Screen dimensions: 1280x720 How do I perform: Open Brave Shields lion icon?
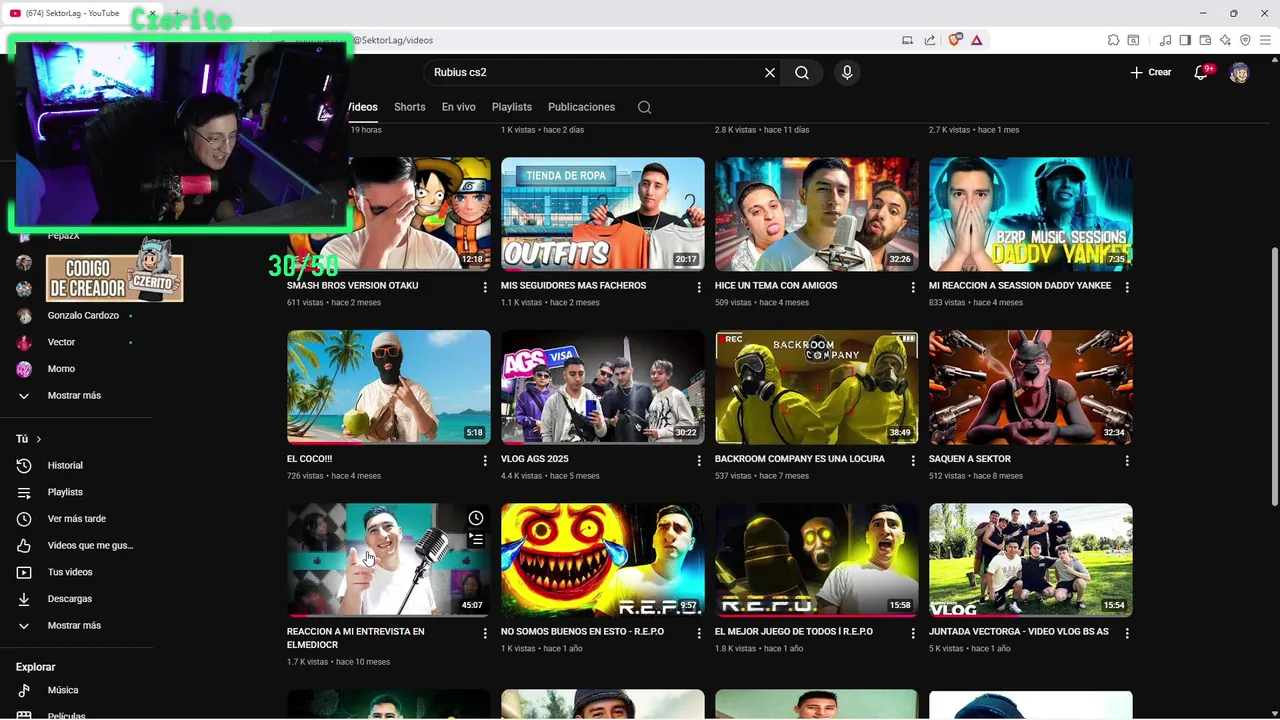[x=955, y=40]
